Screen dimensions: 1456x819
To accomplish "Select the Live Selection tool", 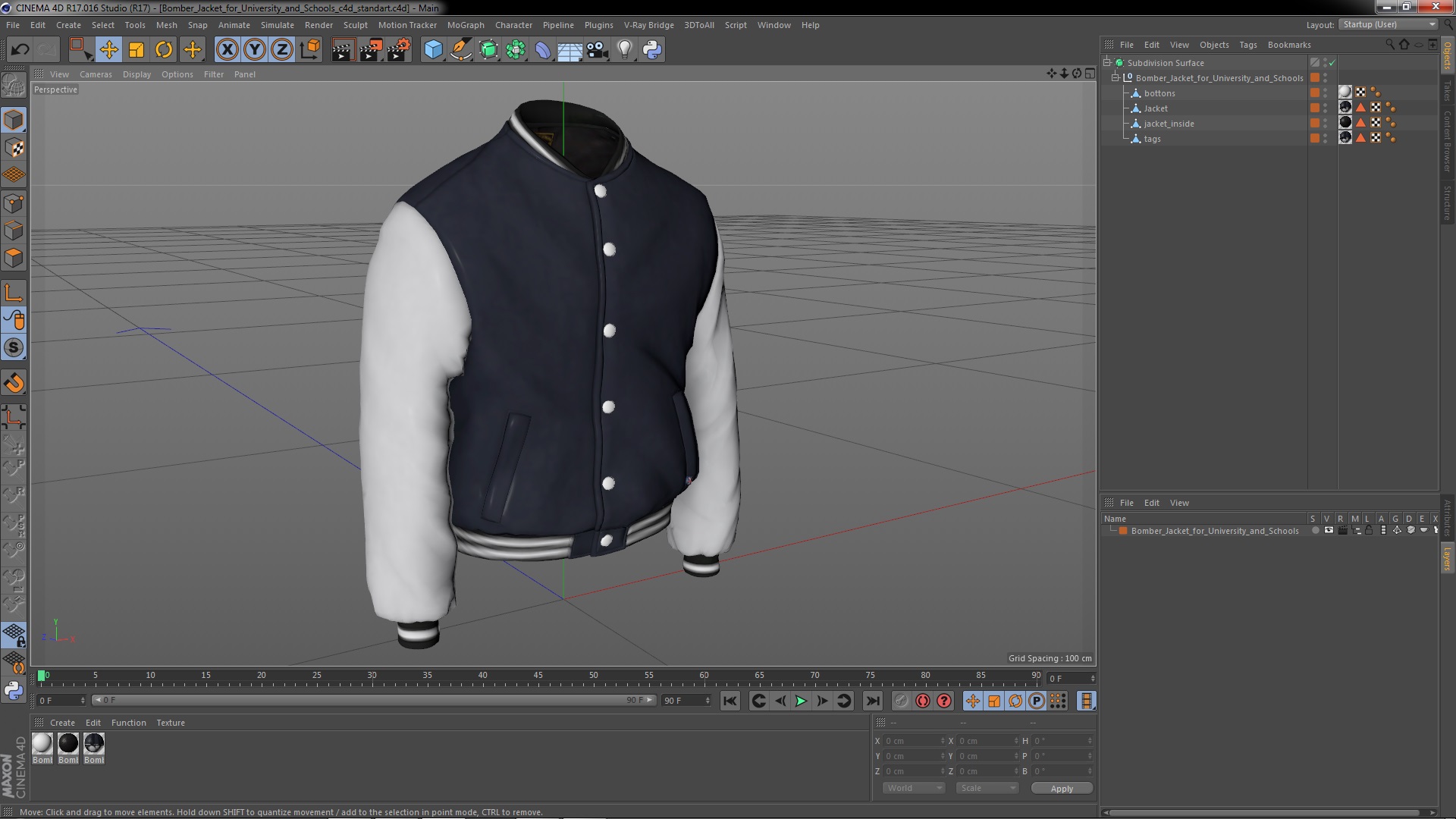I will [80, 50].
